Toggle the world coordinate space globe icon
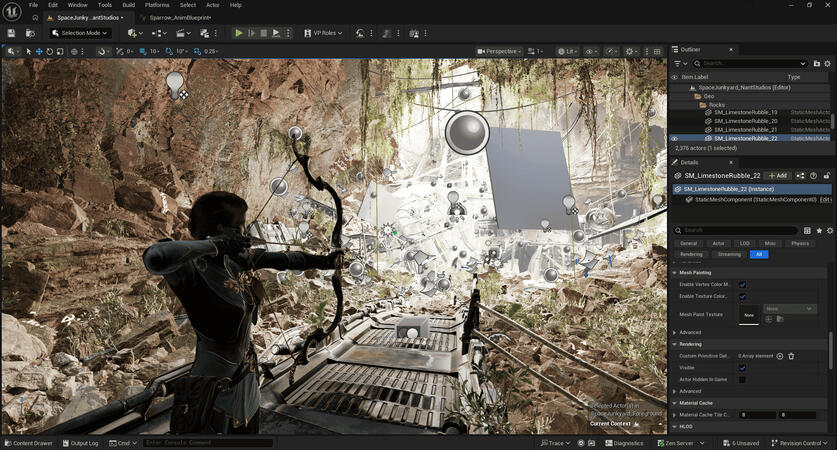This screenshot has width=837, height=450. coord(74,52)
